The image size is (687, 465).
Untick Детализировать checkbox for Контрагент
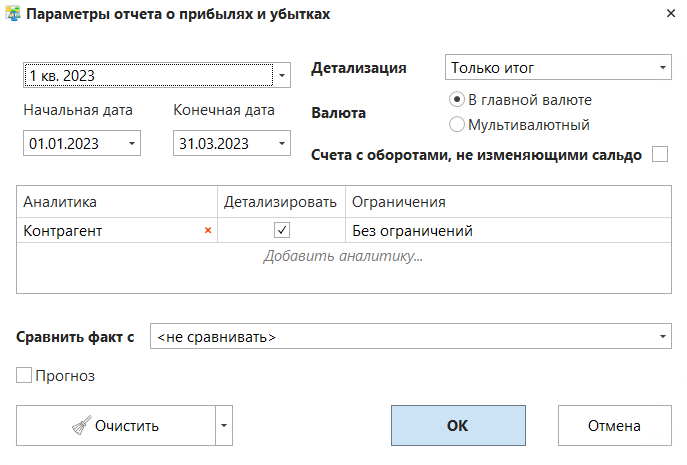(282, 231)
